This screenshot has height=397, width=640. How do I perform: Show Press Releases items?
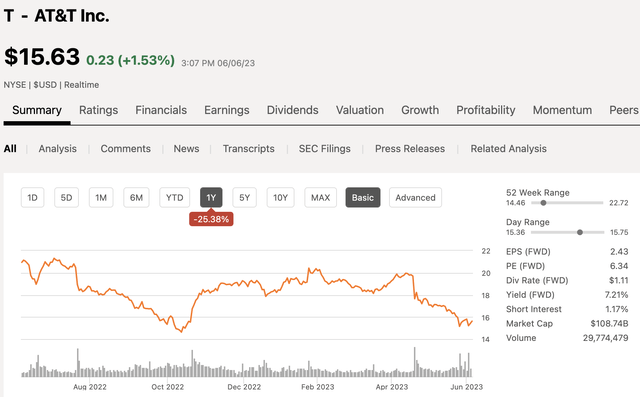410,149
